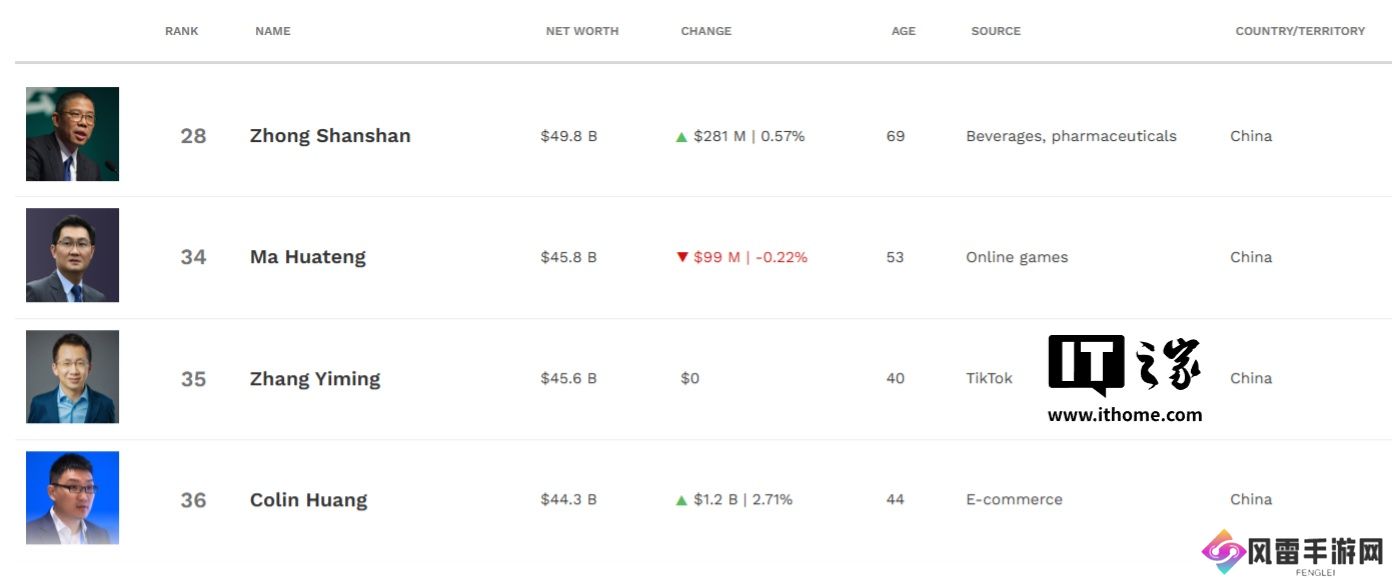
Task: Sort by the NET WORTH column header
Action: tap(582, 31)
